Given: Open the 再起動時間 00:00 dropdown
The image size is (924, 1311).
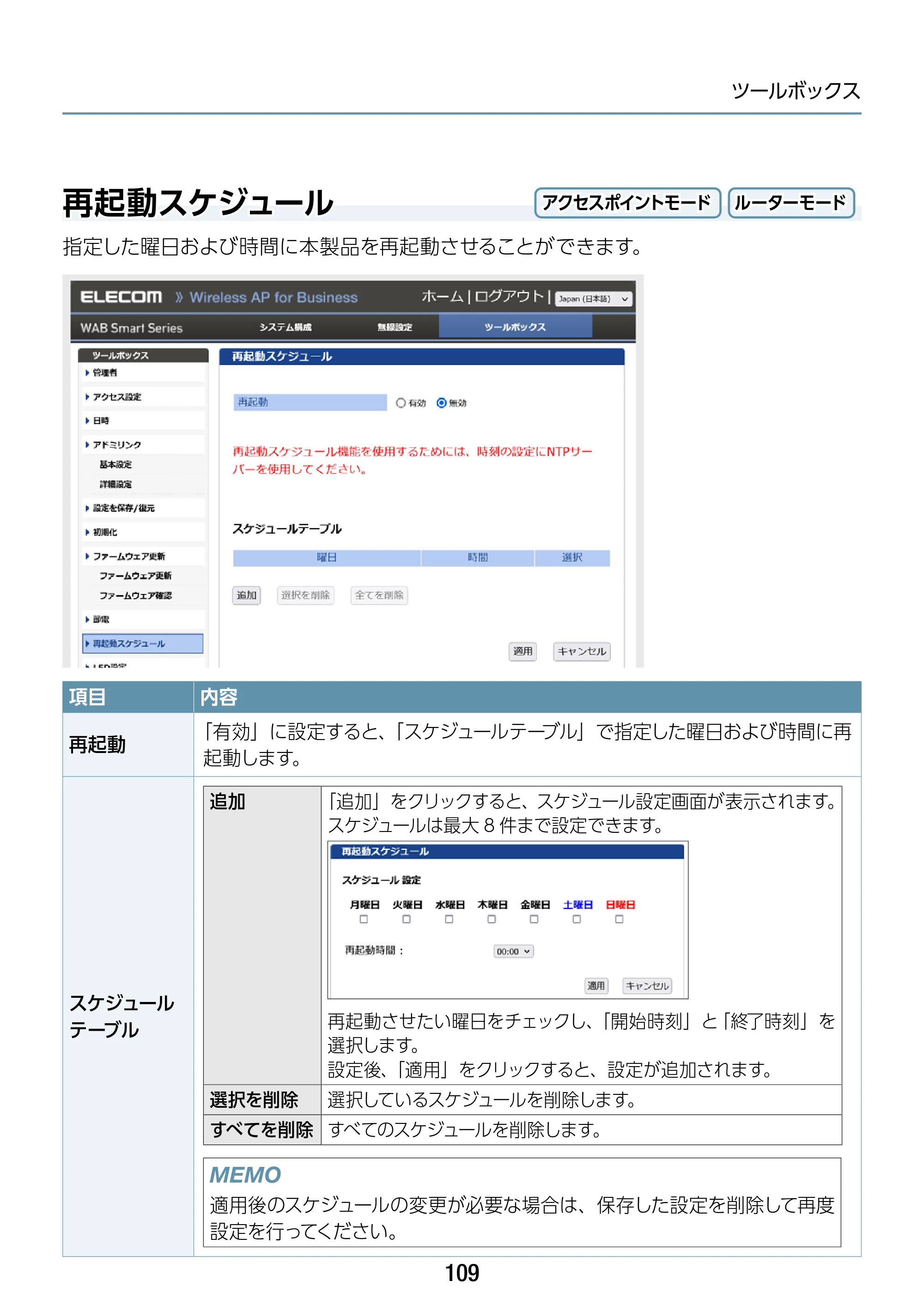Looking at the screenshot, I should (x=513, y=951).
